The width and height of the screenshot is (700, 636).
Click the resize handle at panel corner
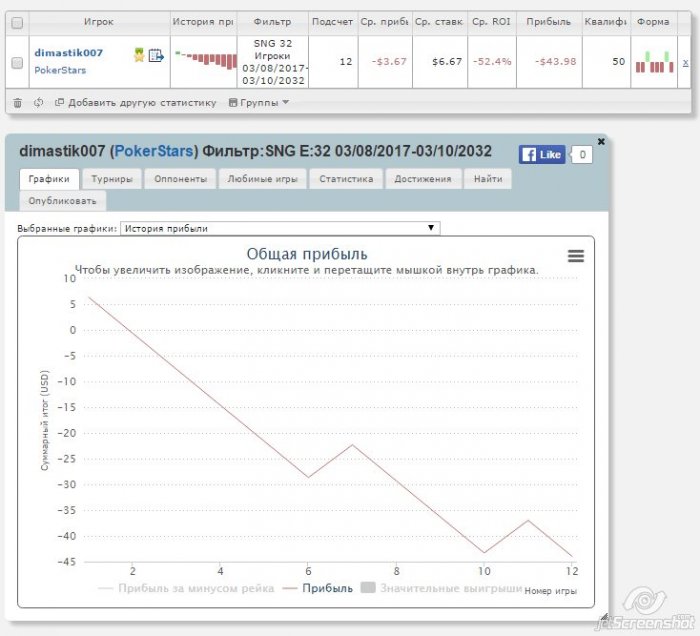(604, 617)
